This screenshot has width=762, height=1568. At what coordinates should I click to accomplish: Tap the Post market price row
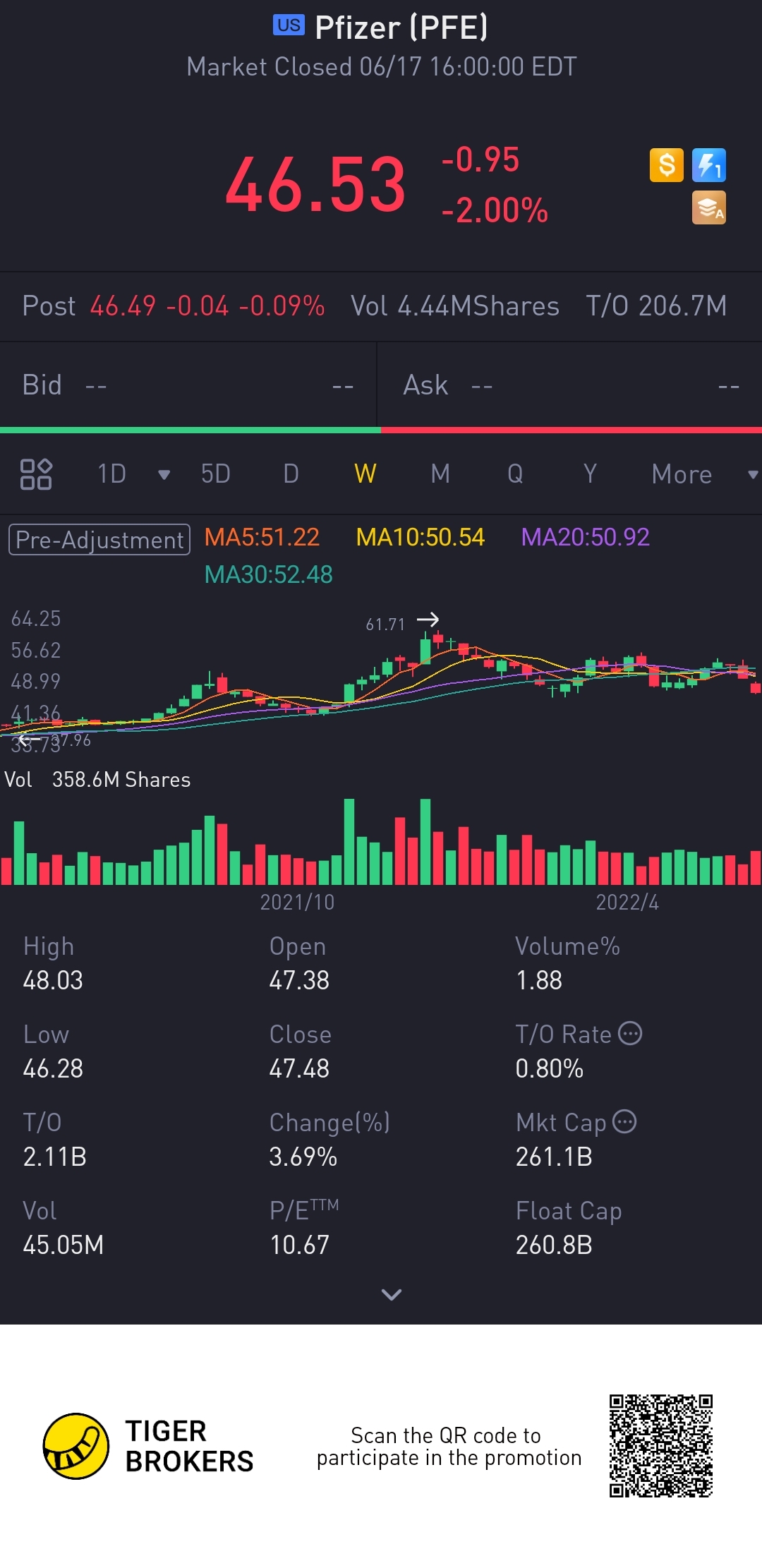173,306
